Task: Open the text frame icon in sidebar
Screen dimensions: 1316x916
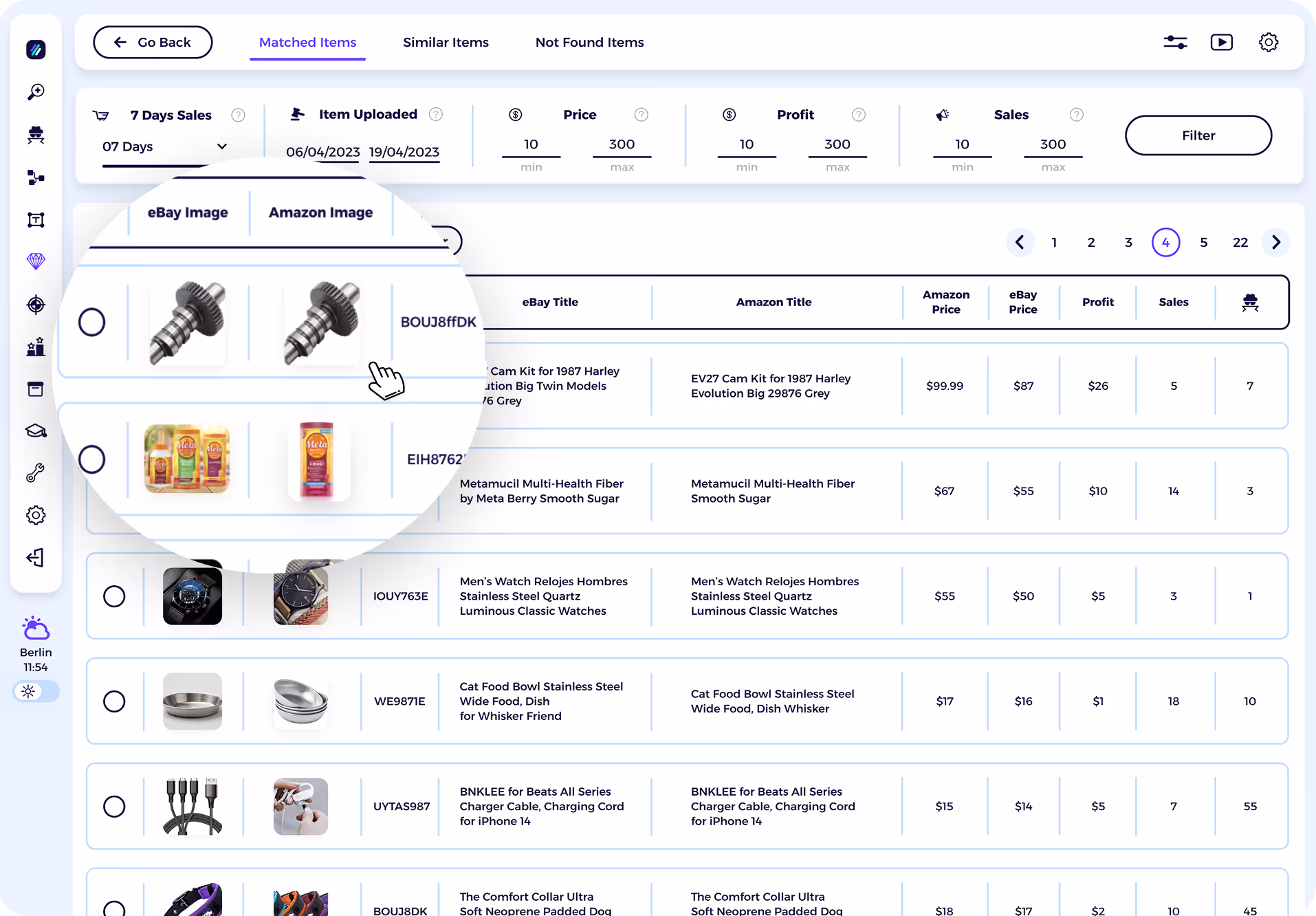Action: [x=36, y=219]
